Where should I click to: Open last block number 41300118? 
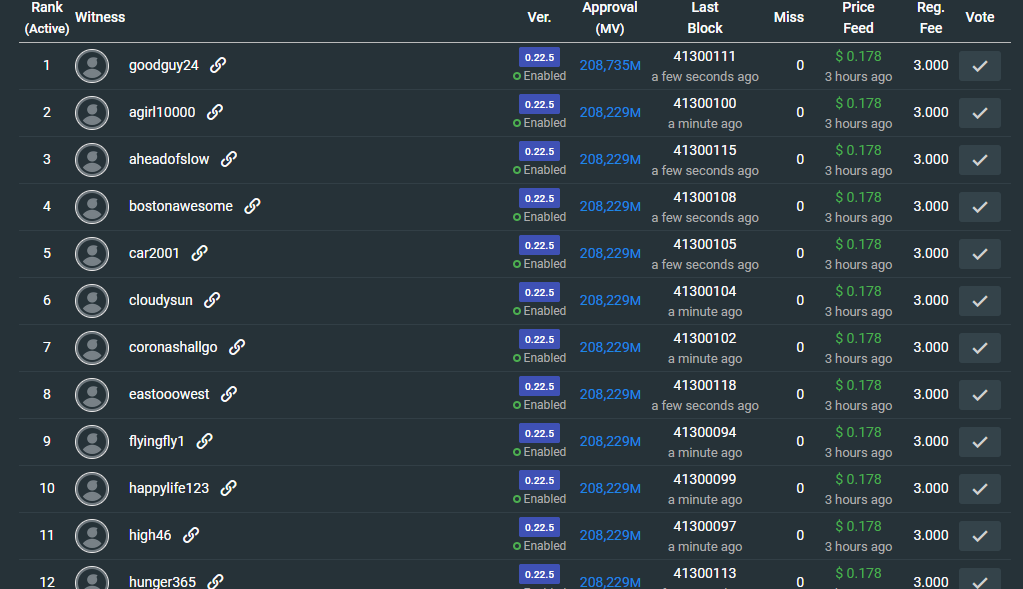click(x=704, y=385)
